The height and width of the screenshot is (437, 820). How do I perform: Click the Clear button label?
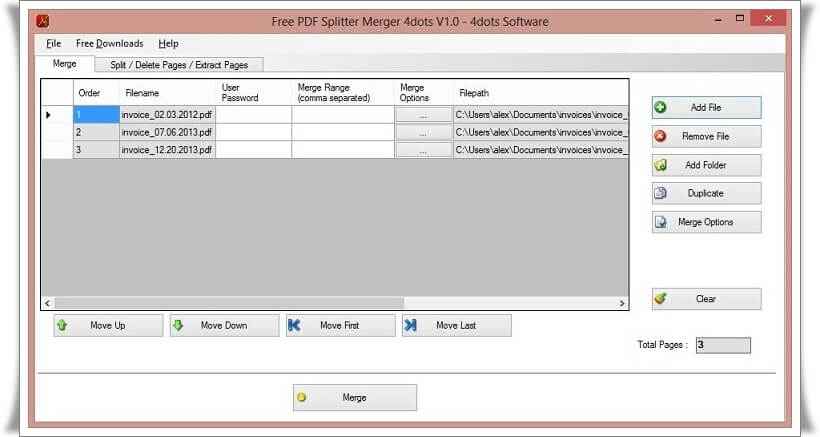(x=706, y=298)
